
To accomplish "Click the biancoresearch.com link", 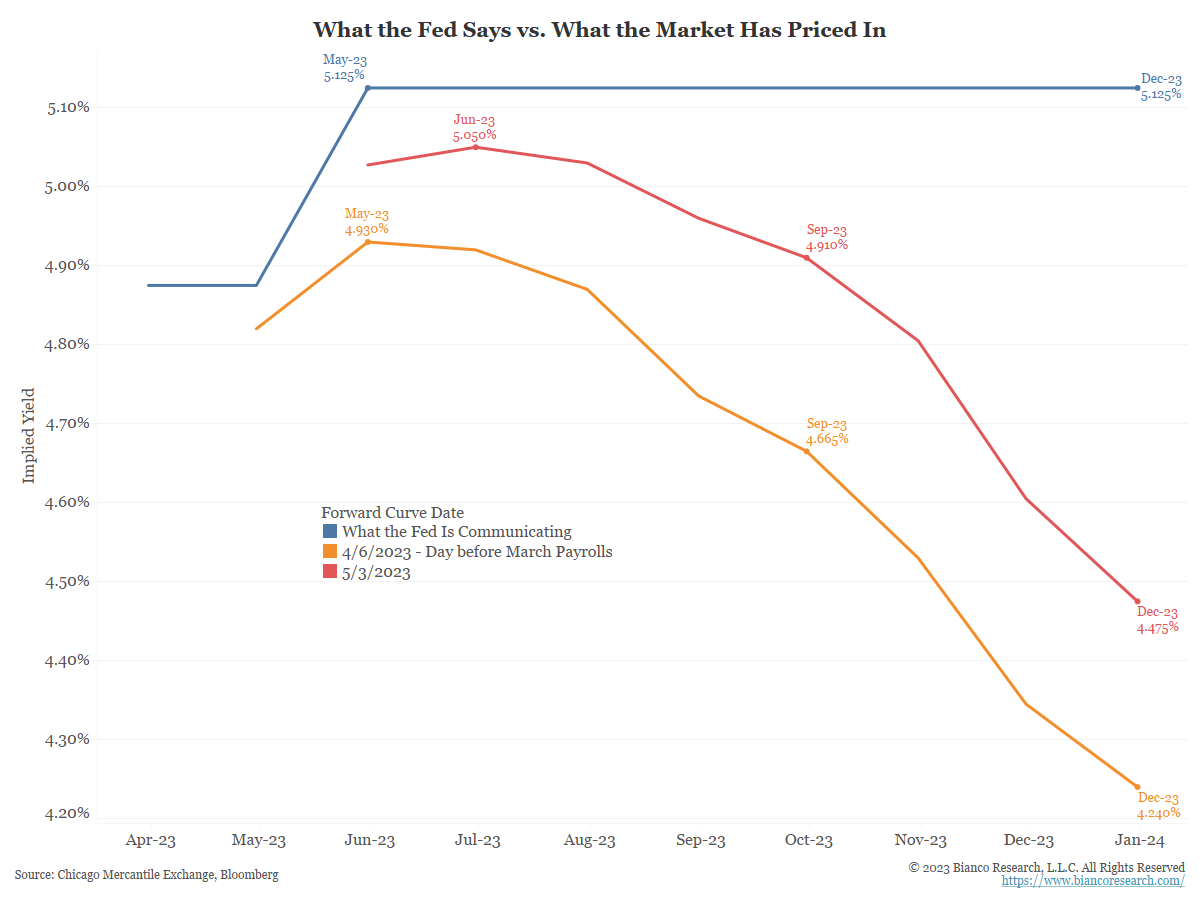I will [1093, 881].
